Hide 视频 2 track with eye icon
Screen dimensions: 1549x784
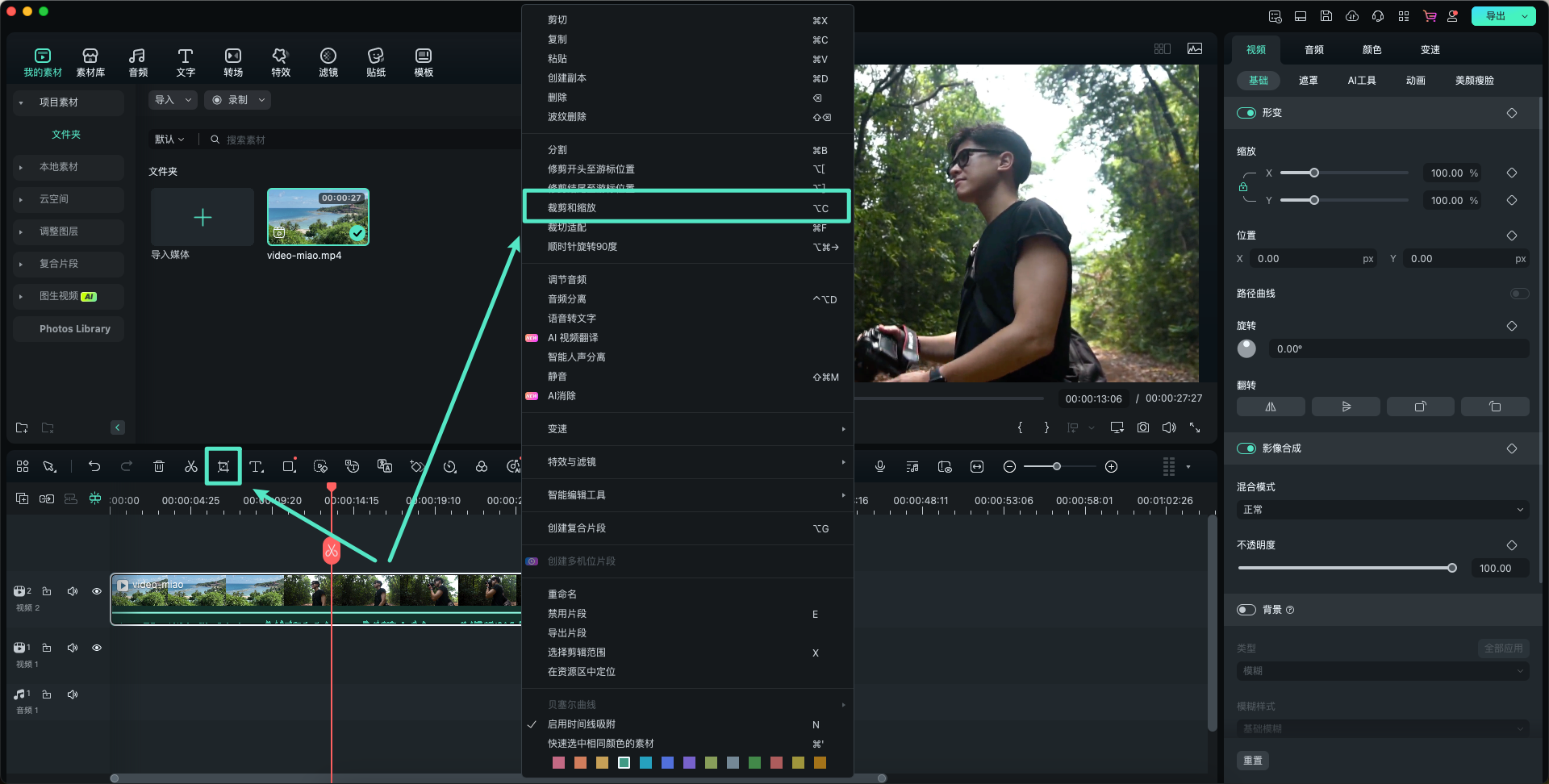(97, 592)
